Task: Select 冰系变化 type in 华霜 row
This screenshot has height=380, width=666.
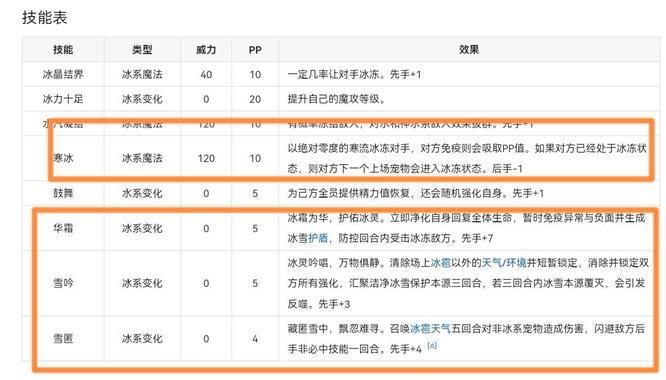Action: (x=142, y=228)
